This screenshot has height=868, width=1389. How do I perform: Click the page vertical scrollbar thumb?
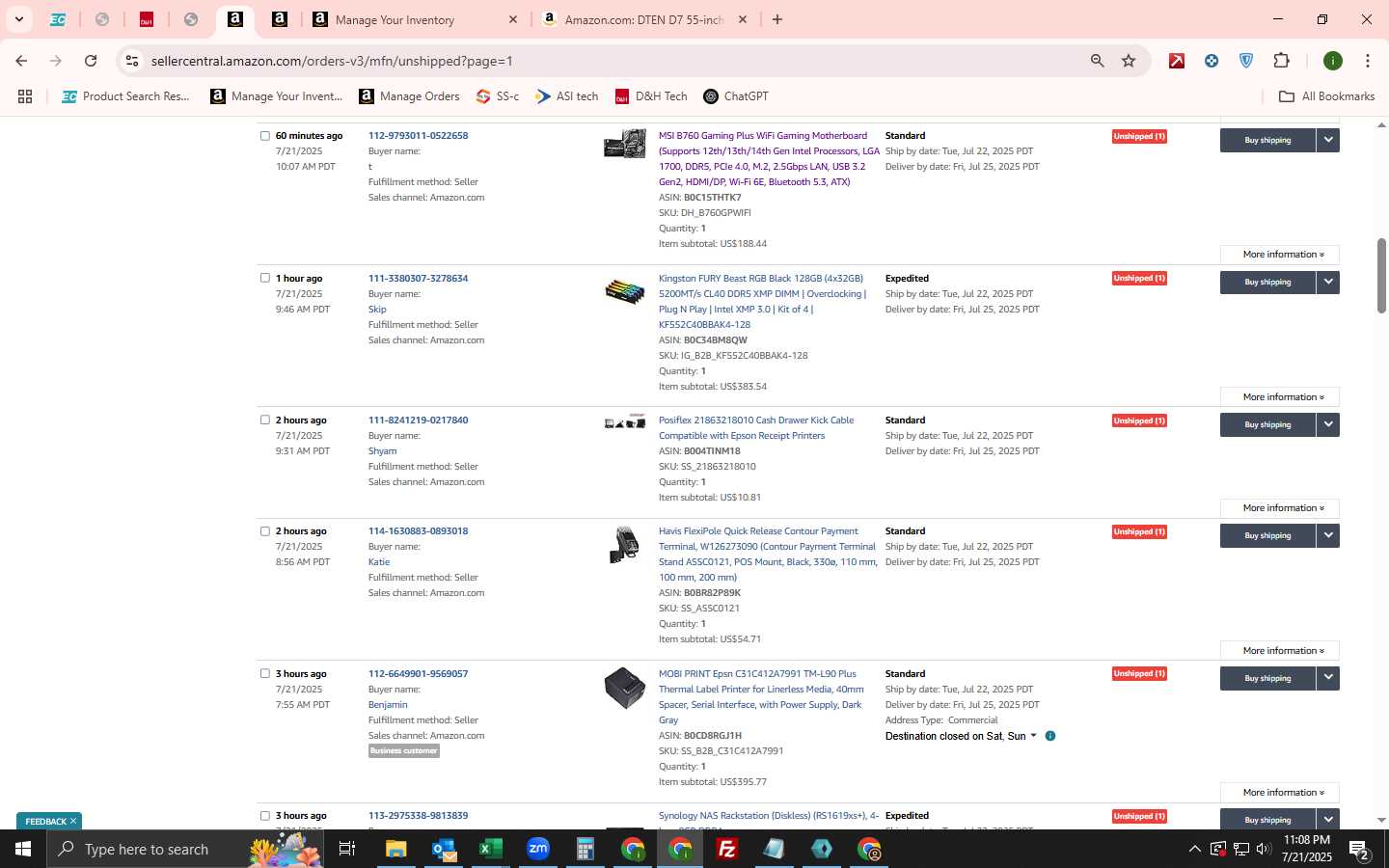point(1381,275)
